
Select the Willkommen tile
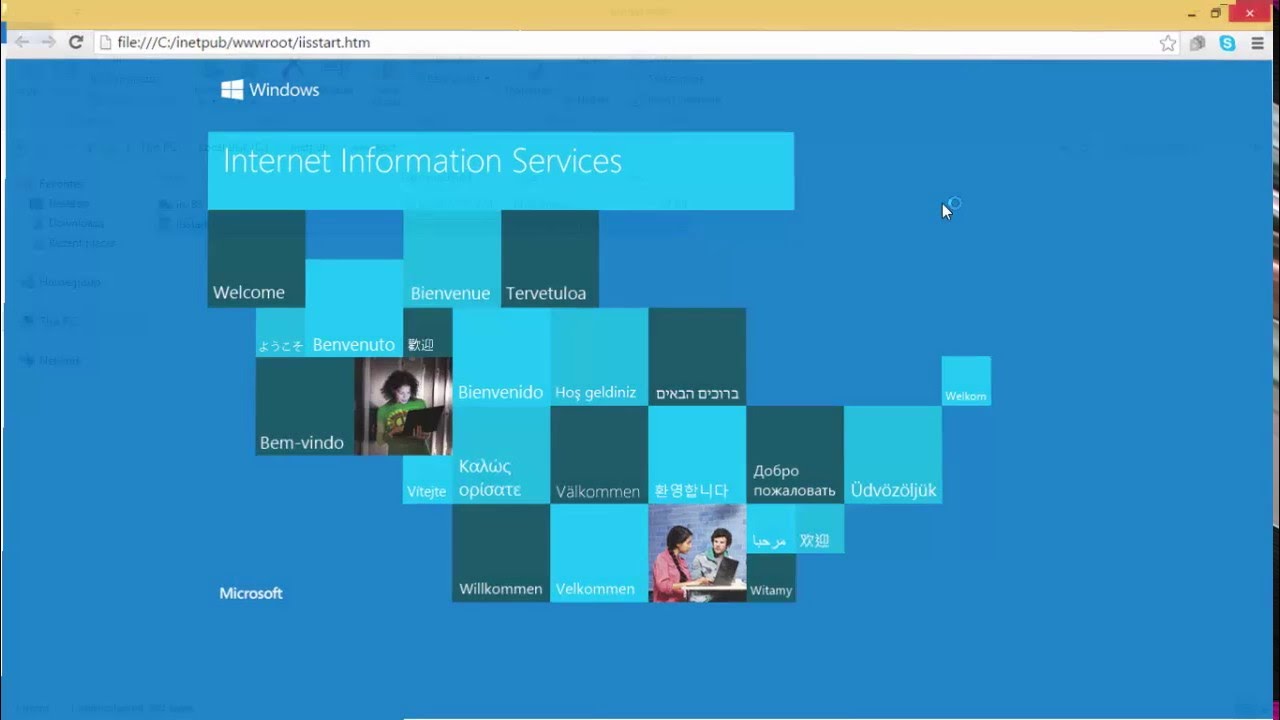(x=501, y=553)
